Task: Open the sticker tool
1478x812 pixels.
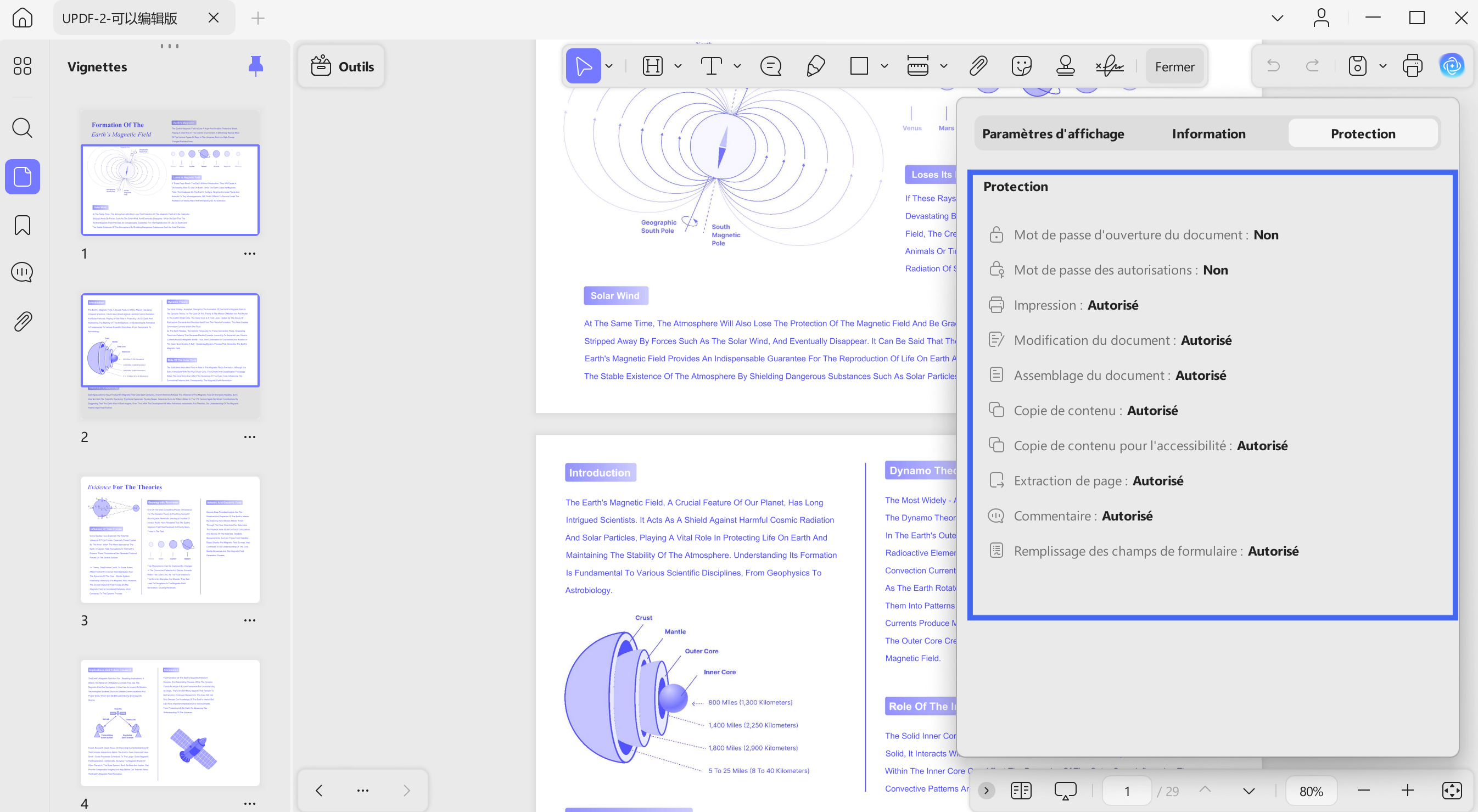Action: [1022, 66]
